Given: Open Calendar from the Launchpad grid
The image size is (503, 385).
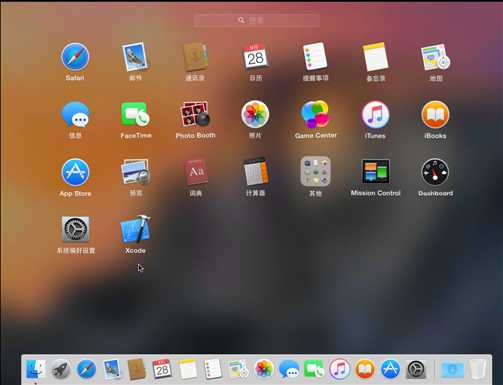Looking at the screenshot, I should coord(255,57).
